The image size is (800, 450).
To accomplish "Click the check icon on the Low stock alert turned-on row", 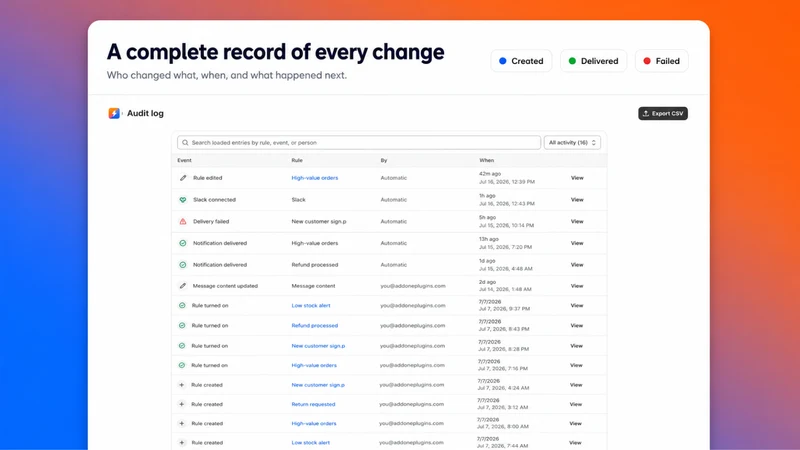I will (182, 306).
